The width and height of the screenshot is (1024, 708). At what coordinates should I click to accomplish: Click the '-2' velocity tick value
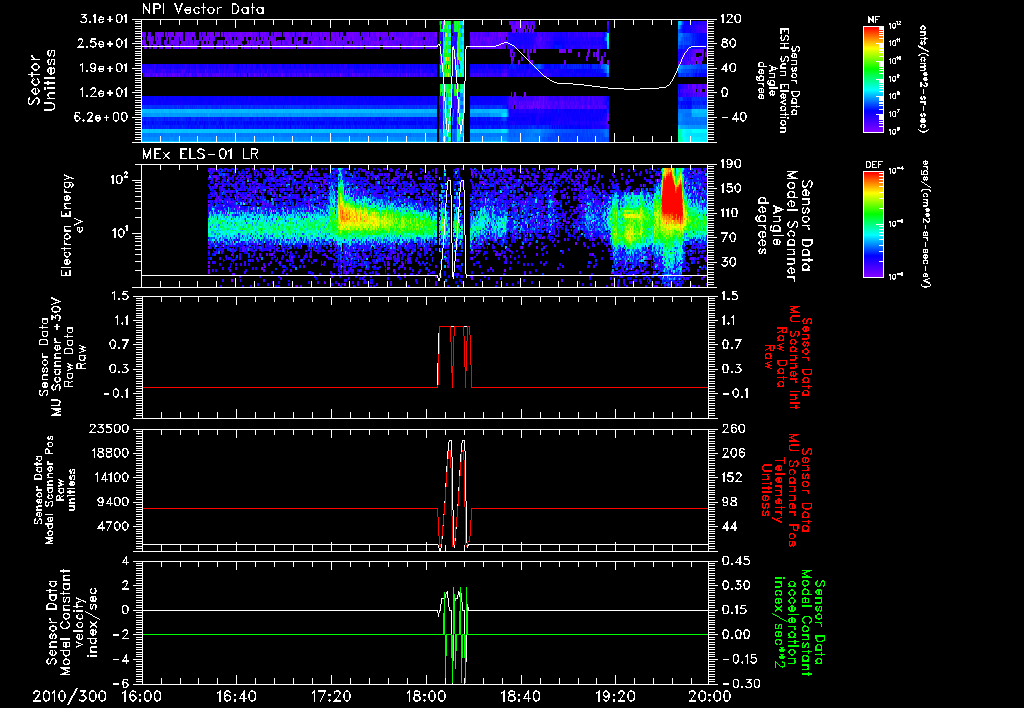121,635
